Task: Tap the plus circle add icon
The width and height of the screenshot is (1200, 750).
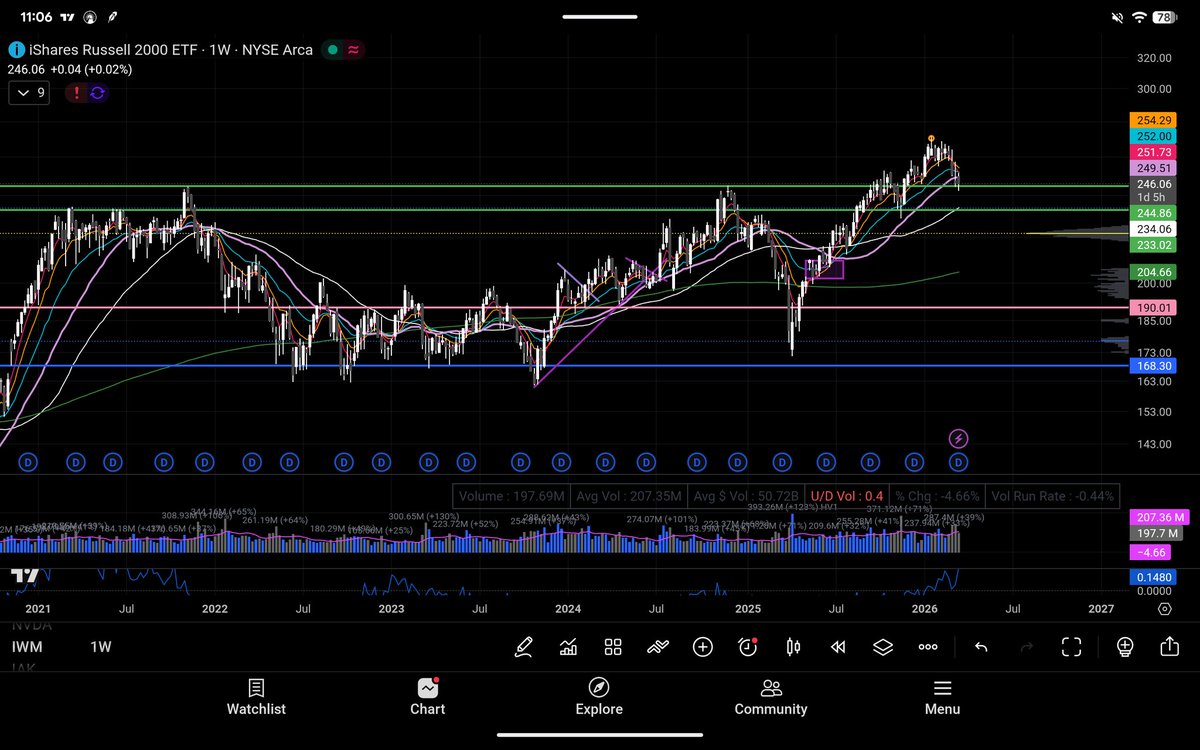Action: (703, 647)
